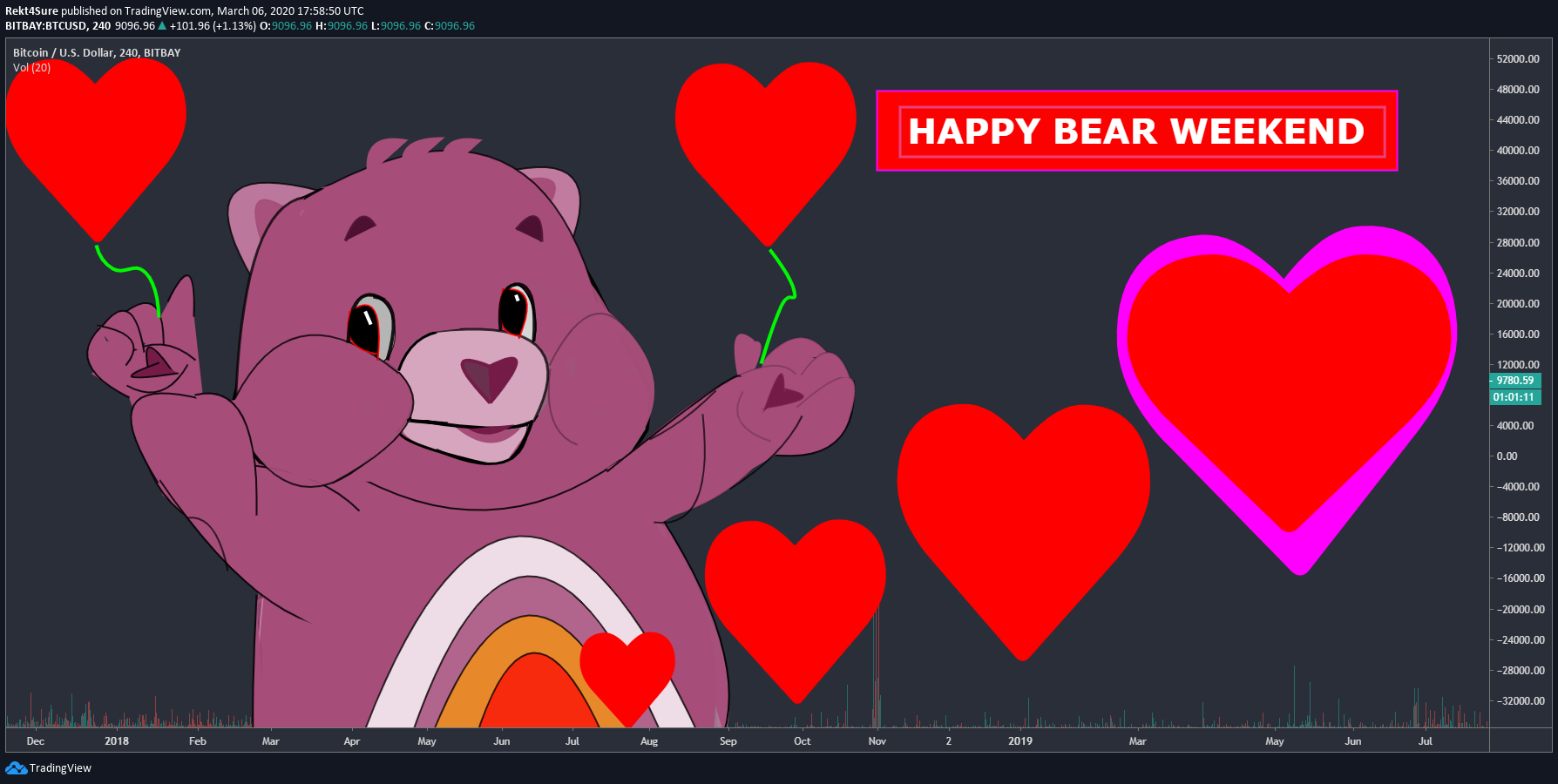
Task: Click the Dec label on time axis
Action: (36, 741)
